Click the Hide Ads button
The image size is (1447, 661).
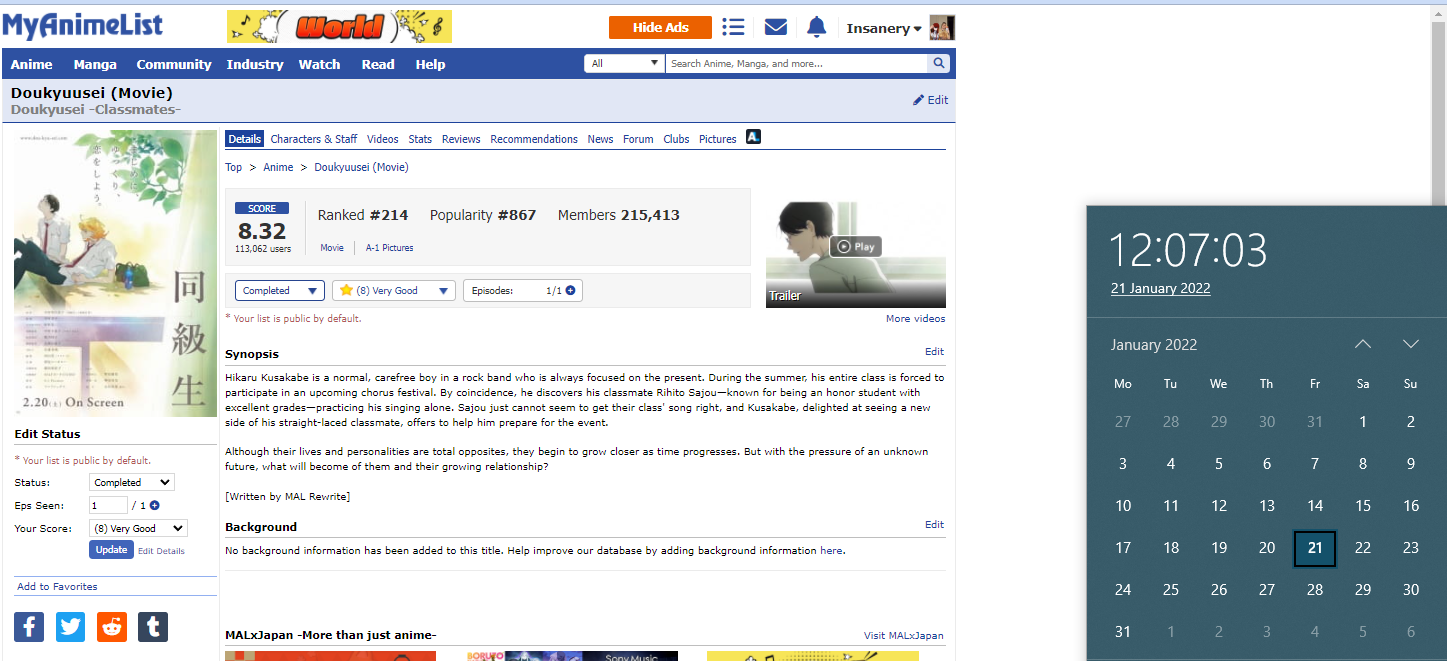(660, 28)
